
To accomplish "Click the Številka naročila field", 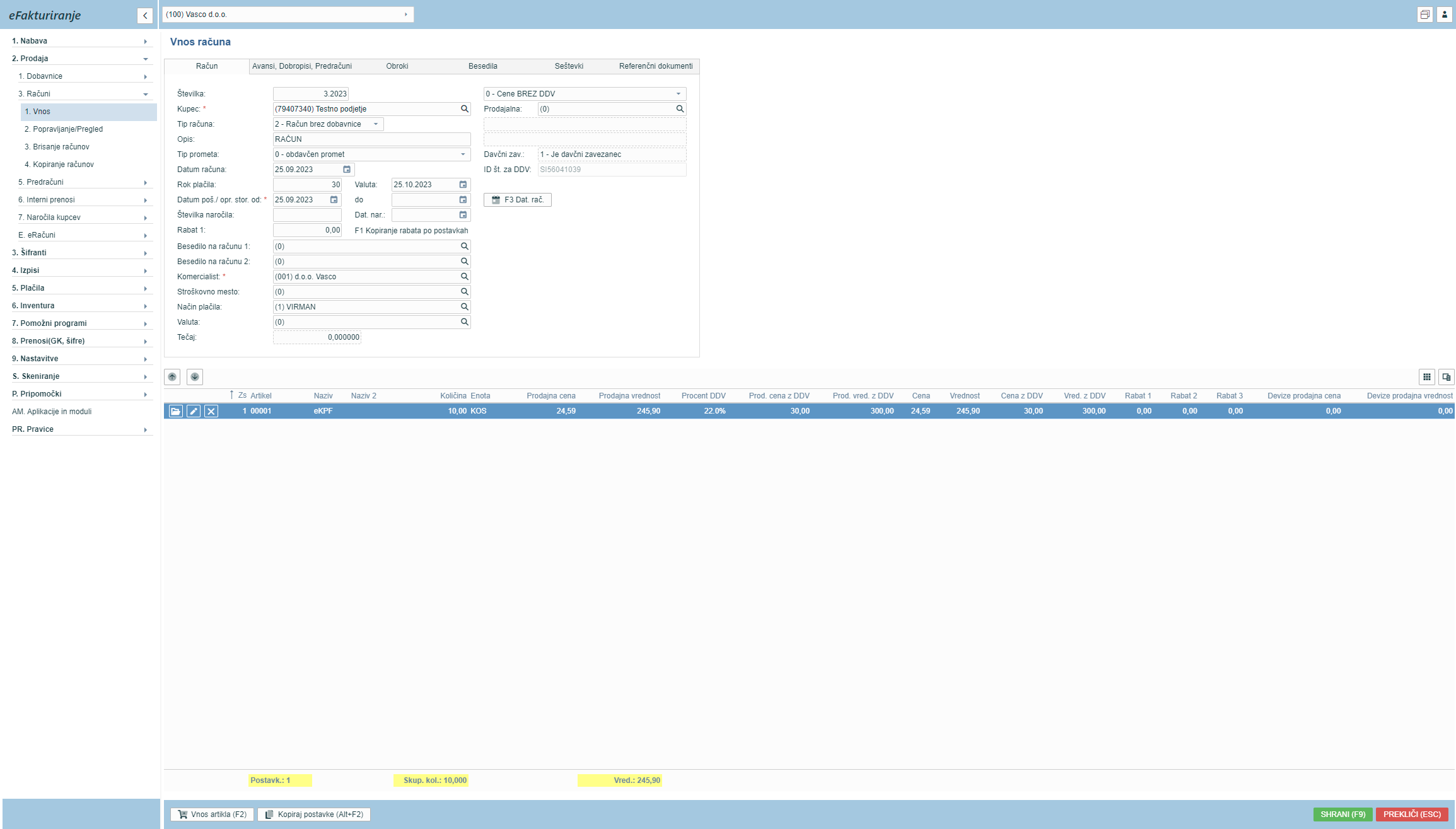I will [307, 215].
